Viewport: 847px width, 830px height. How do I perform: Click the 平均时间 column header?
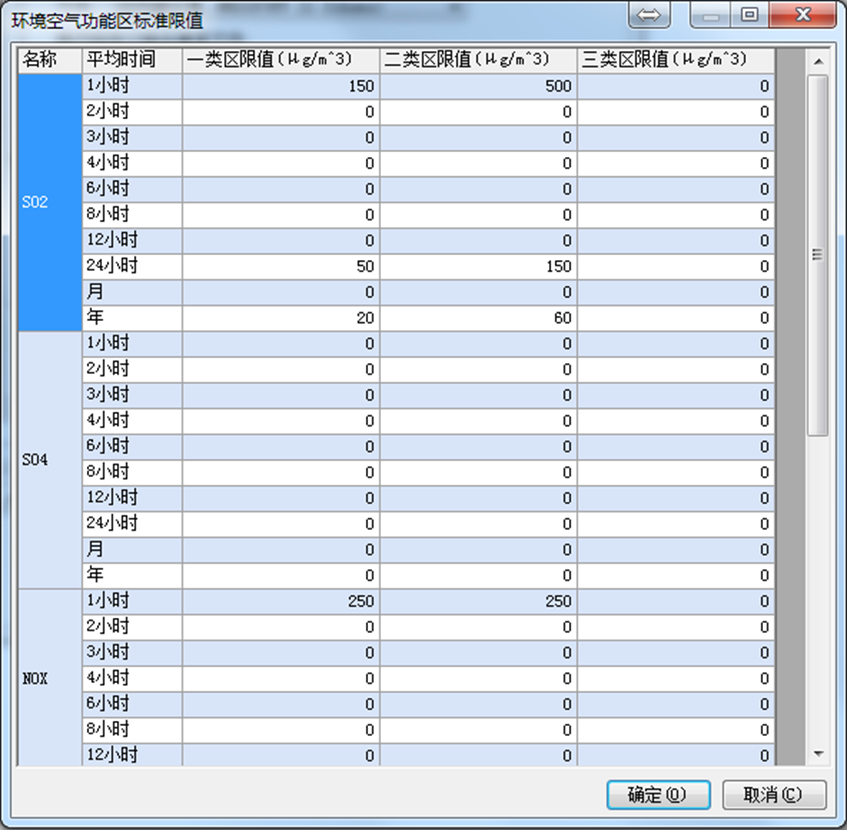(x=132, y=60)
